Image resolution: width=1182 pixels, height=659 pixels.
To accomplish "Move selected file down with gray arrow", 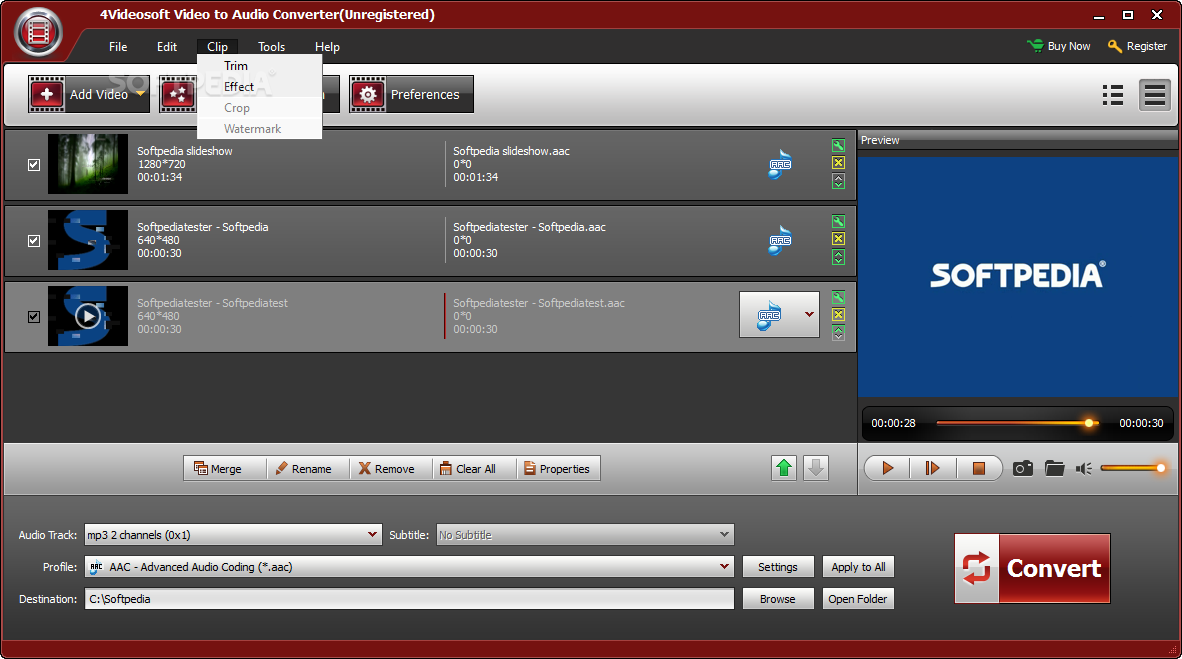I will coord(816,468).
